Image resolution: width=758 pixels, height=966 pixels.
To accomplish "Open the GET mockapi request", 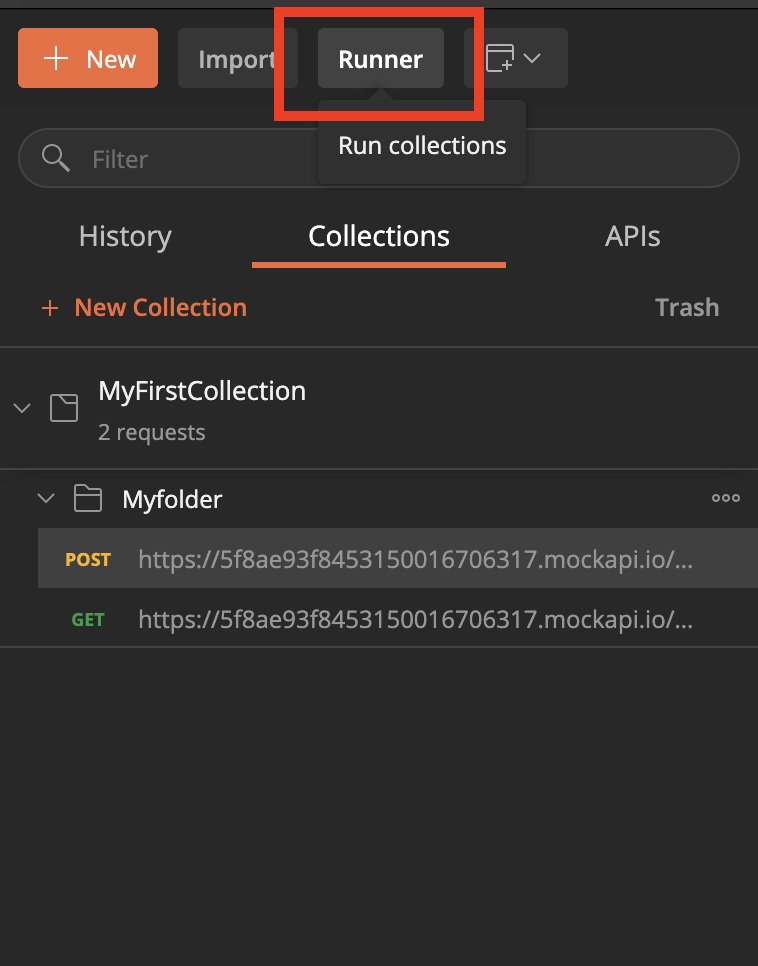I will click(x=414, y=620).
